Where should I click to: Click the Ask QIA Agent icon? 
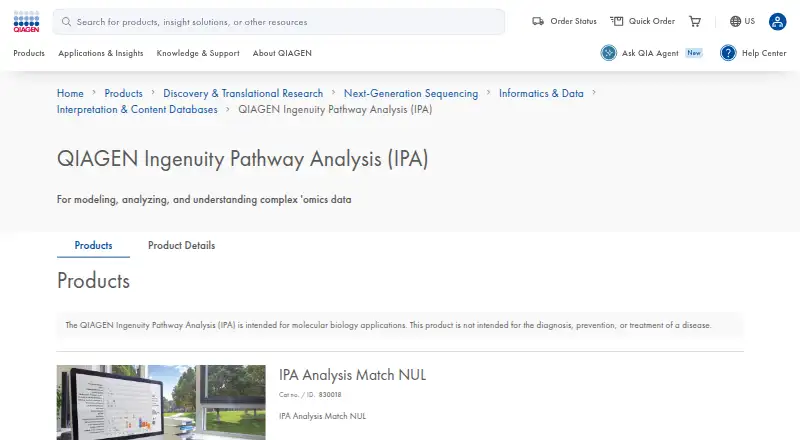[609, 53]
